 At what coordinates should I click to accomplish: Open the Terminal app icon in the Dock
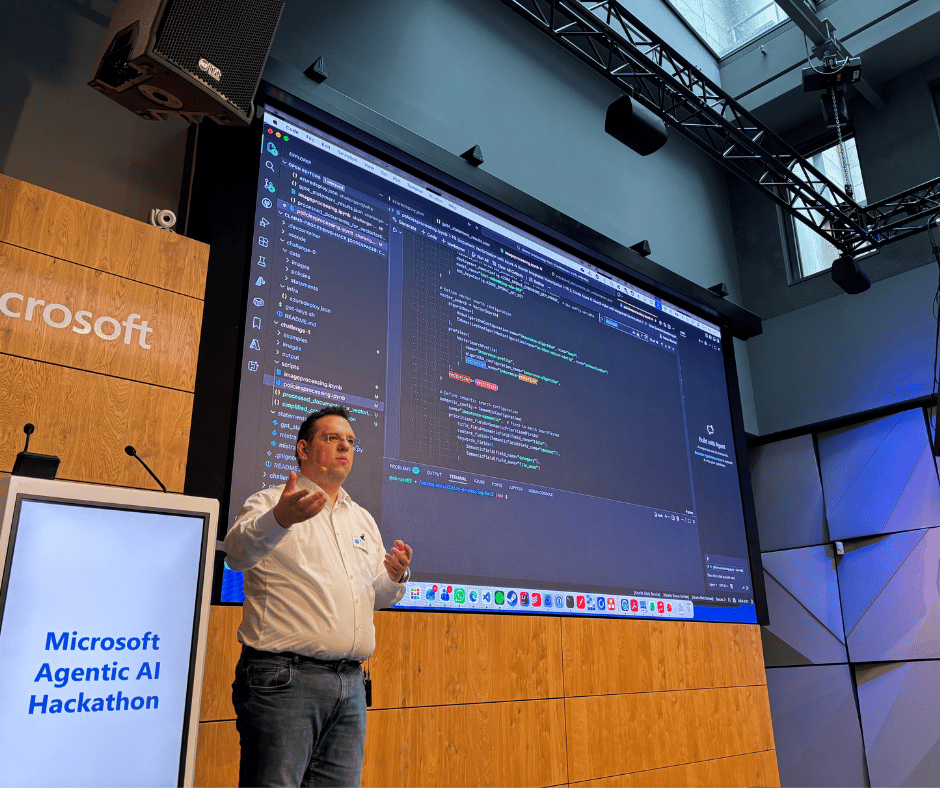[570, 601]
